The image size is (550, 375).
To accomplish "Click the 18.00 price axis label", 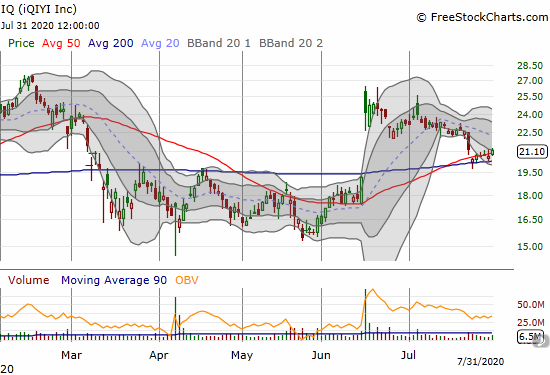I will pyautogui.click(x=530, y=195).
